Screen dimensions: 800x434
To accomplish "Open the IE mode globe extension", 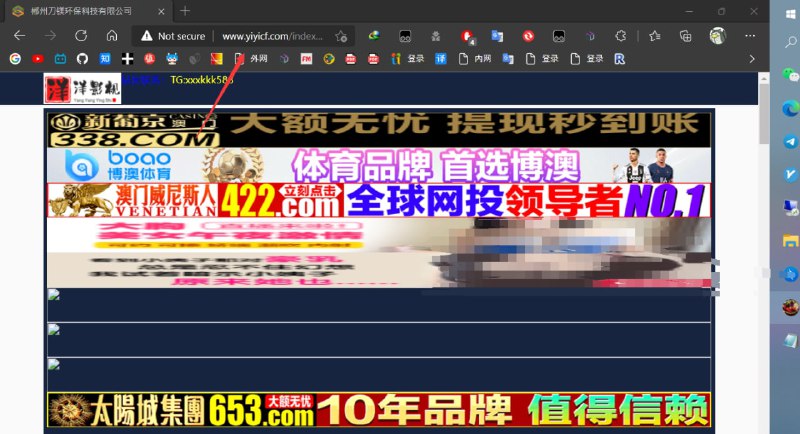I will [374, 36].
